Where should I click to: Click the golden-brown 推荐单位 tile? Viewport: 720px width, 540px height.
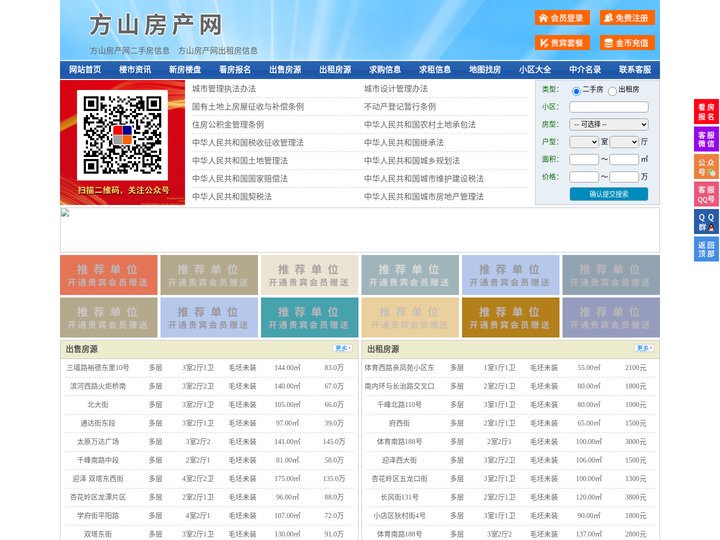(x=511, y=318)
